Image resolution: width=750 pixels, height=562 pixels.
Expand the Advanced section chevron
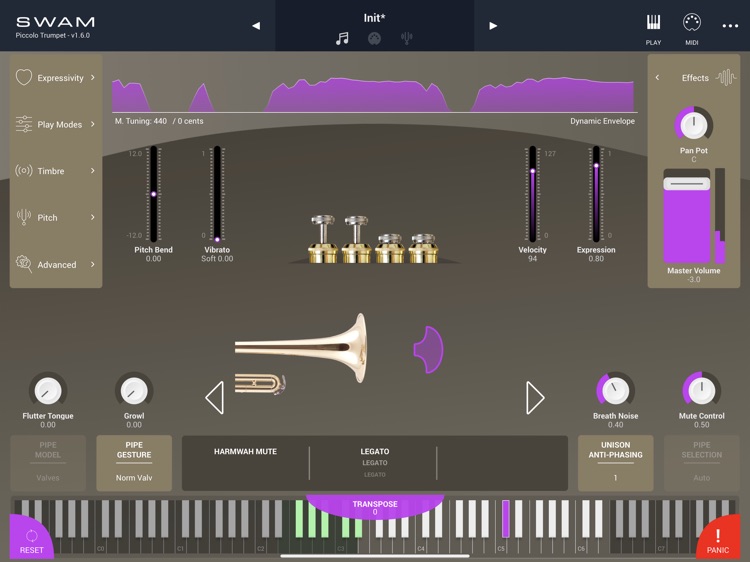click(x=93, y=264)
